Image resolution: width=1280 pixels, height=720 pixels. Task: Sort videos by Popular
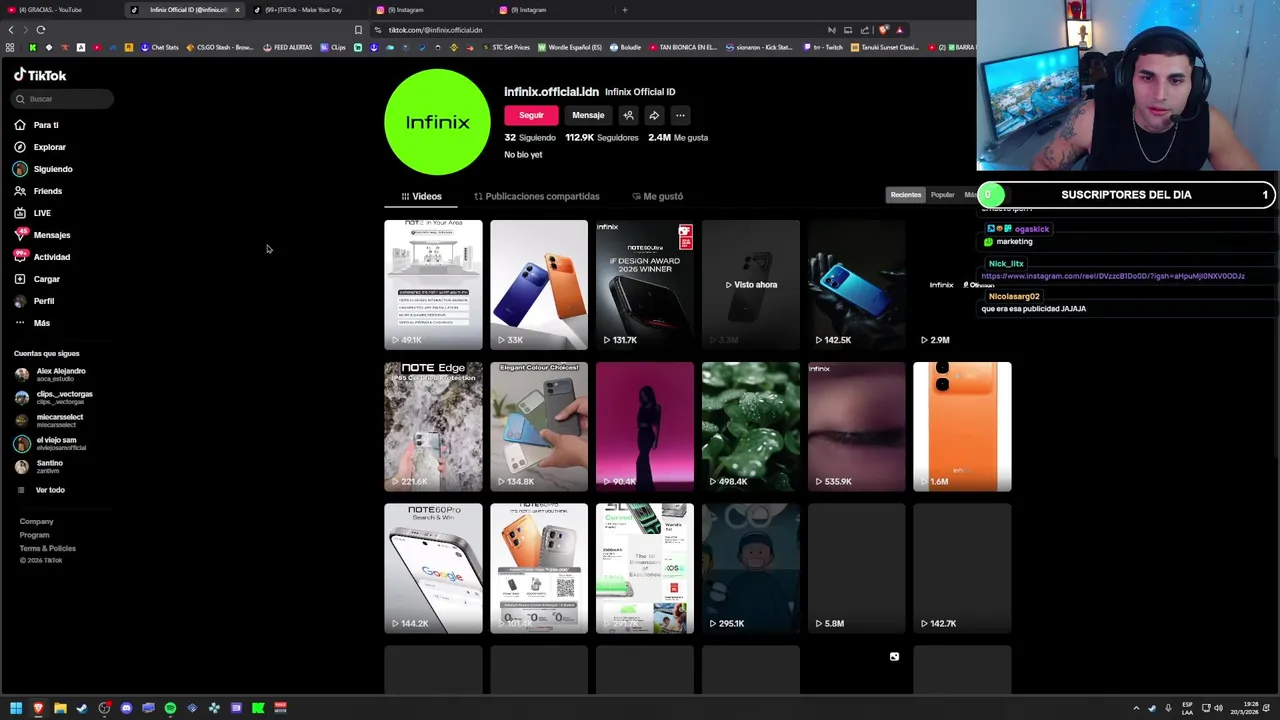943,195
